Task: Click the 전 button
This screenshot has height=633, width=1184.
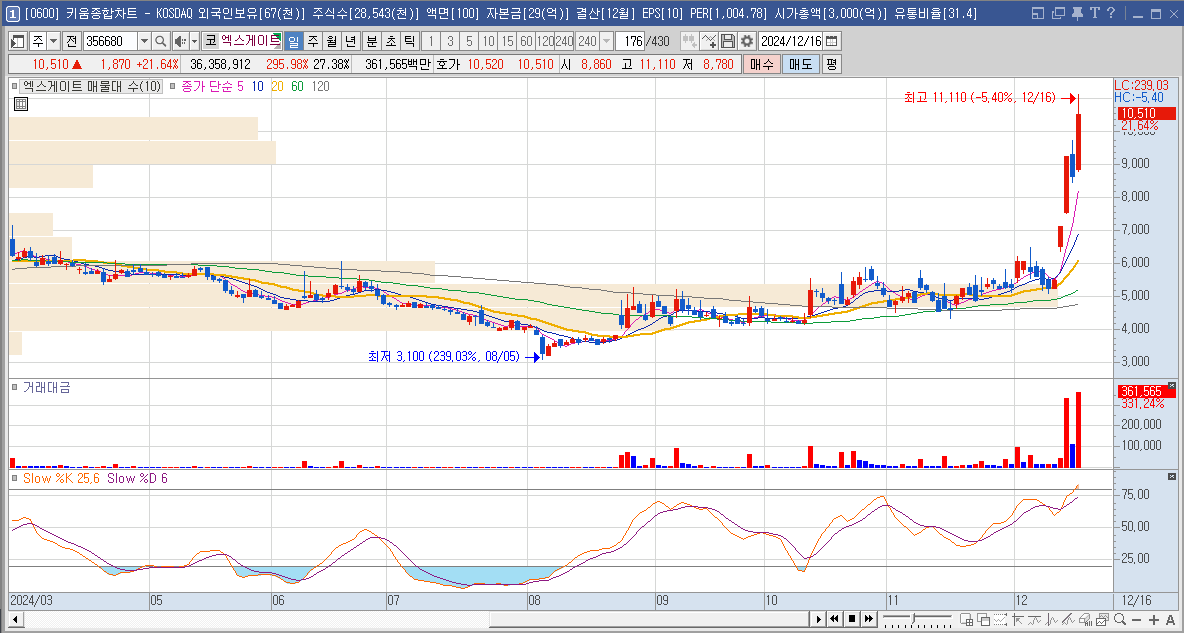Action: click(72, 41)
